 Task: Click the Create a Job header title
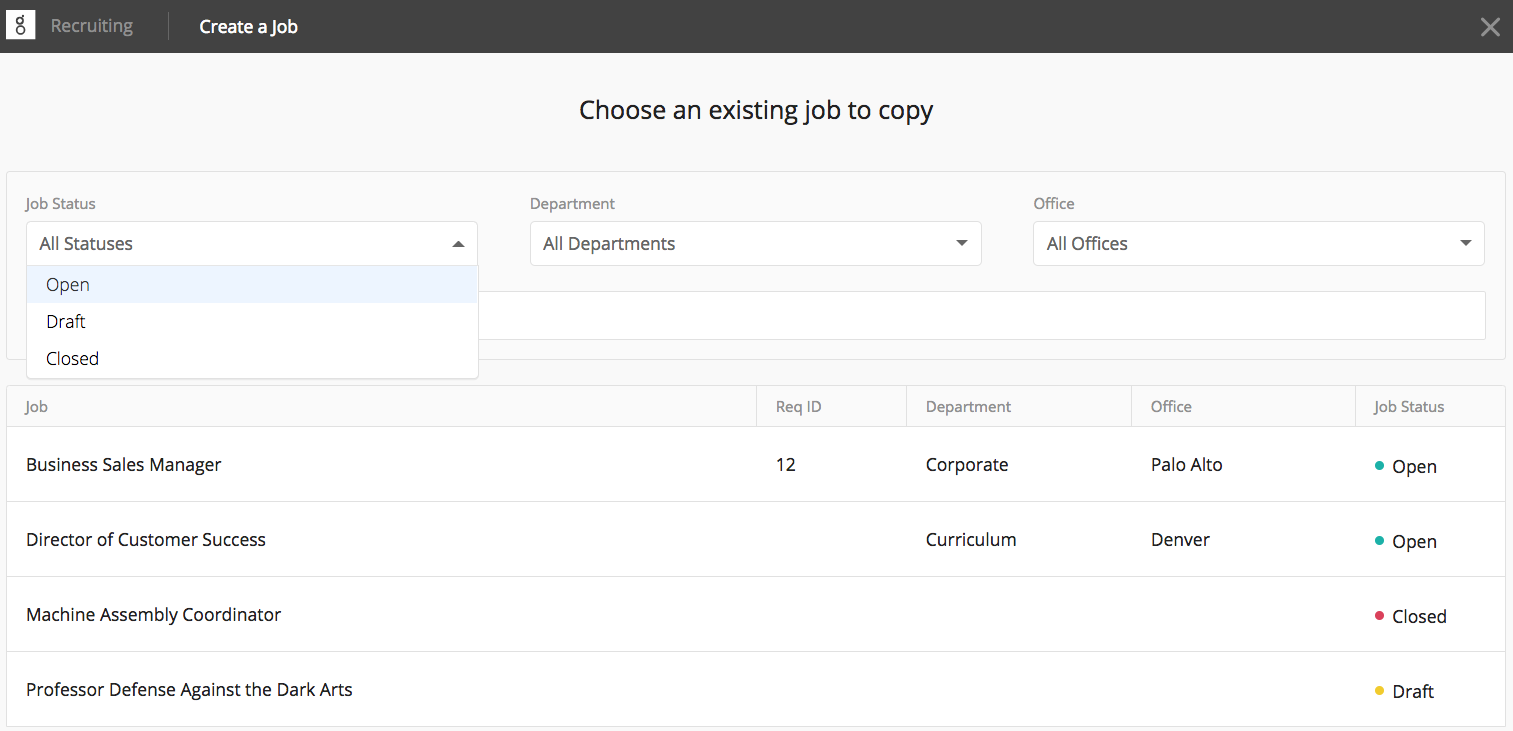click(x=248, y=27)
